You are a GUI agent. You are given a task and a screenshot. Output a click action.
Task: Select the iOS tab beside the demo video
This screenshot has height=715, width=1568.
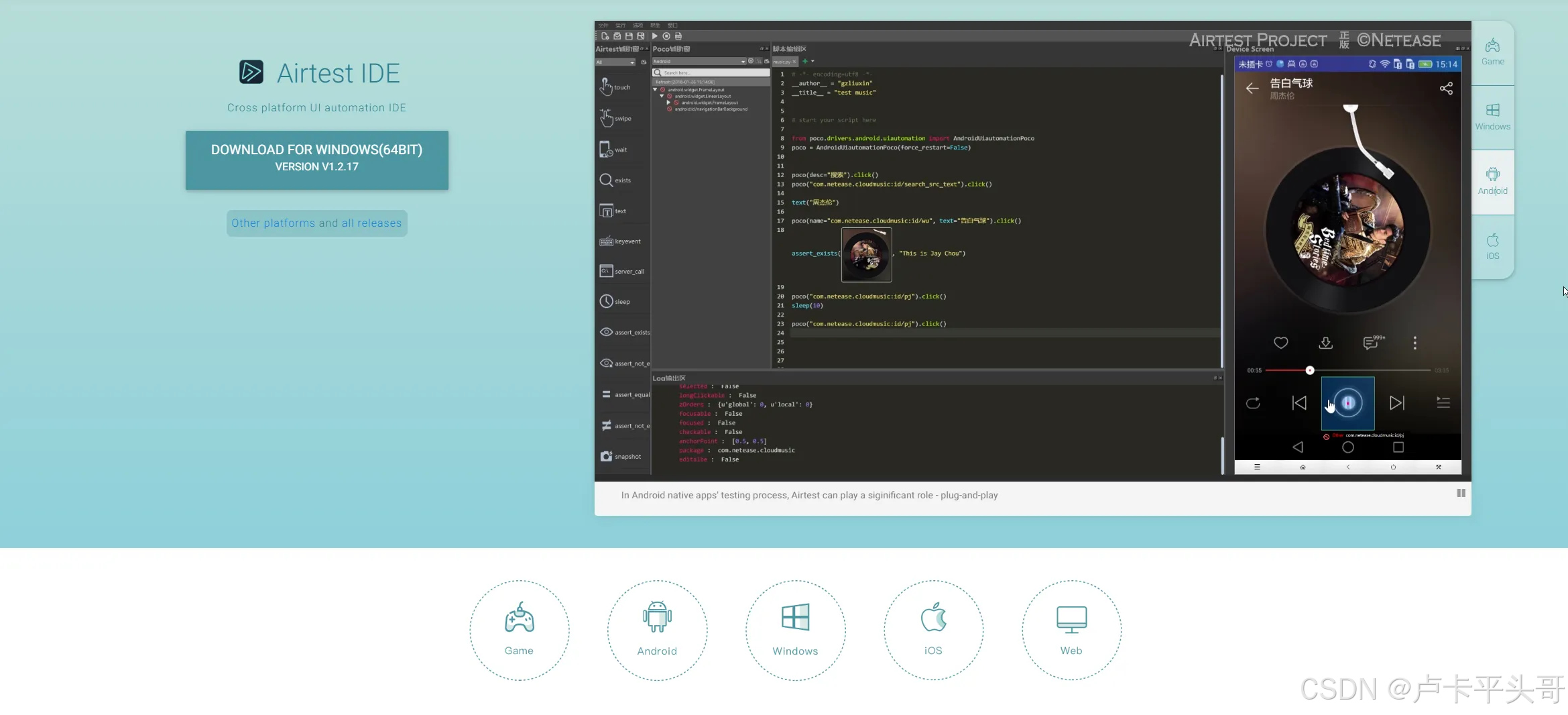click(x=1492, y=246)
